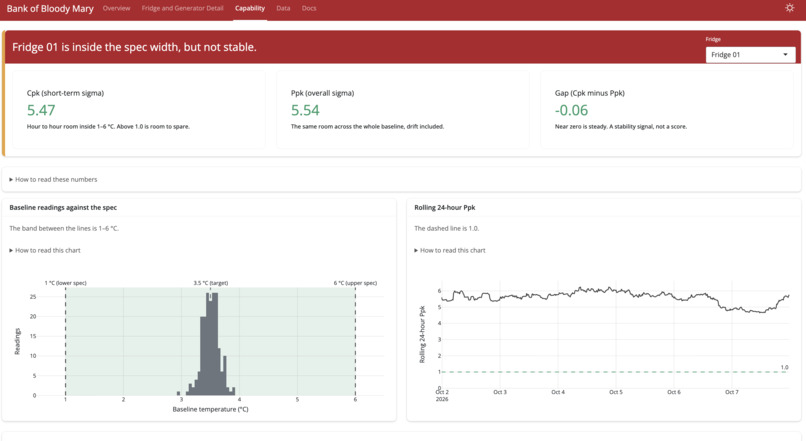
Task: Open the Fridge 01 dropdown
Action: 750,54
